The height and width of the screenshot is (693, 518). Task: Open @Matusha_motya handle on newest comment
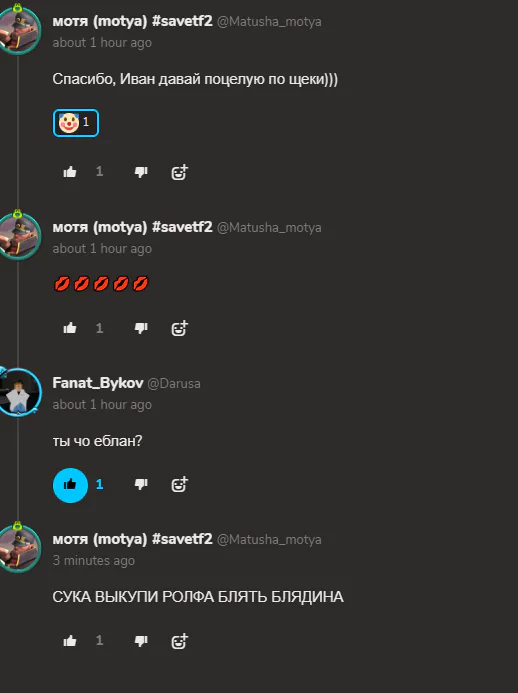pos(269,540)
